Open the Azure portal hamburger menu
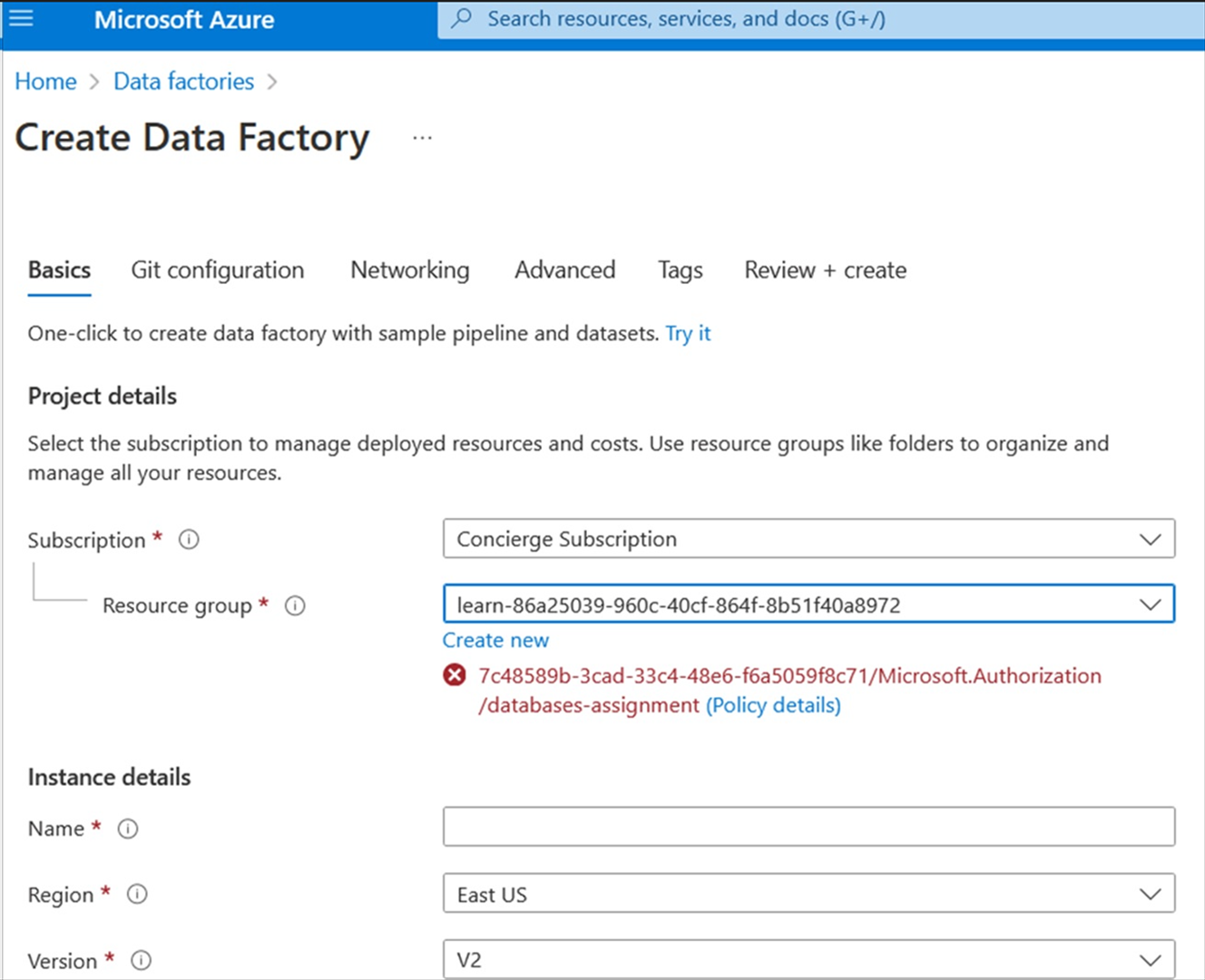The height and width of the screenshot is (980, 1205). point(20,17)
